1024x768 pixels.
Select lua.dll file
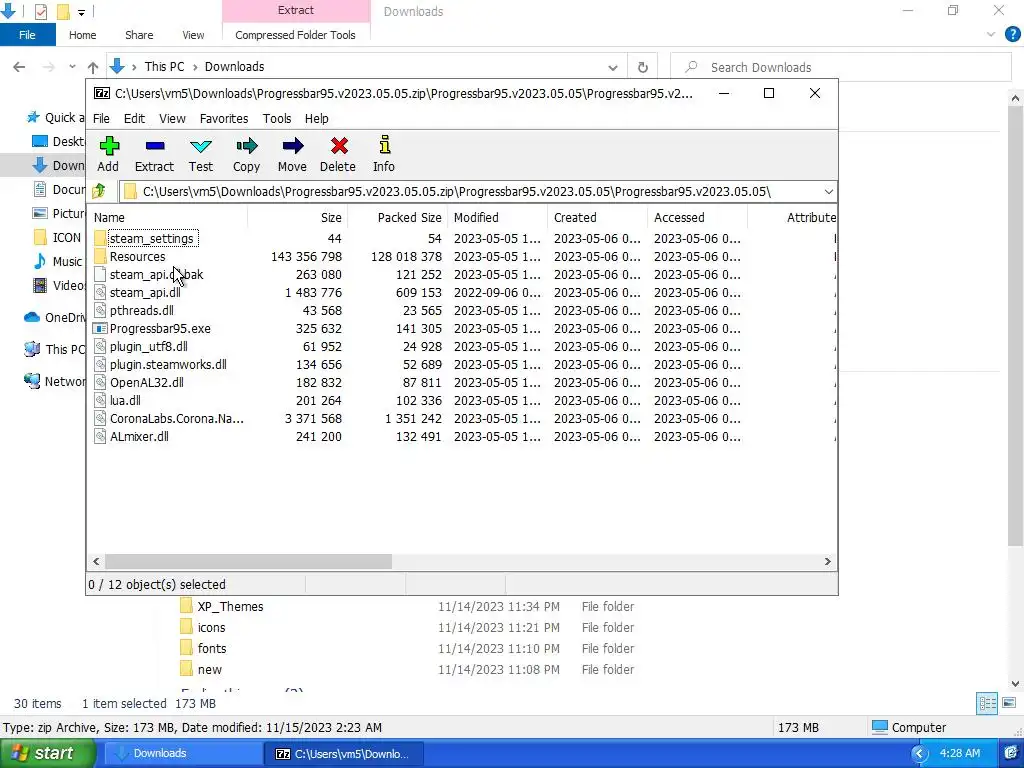(x=125, y=400)
